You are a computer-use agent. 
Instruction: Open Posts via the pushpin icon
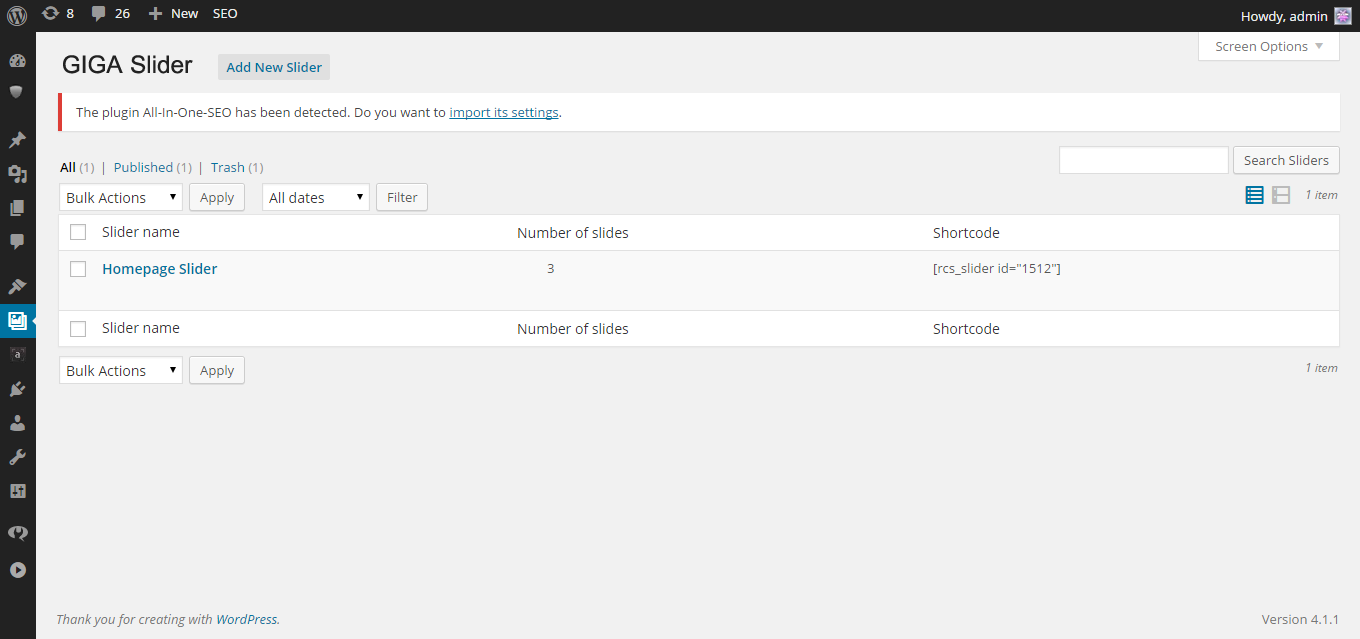click(17, 140)
